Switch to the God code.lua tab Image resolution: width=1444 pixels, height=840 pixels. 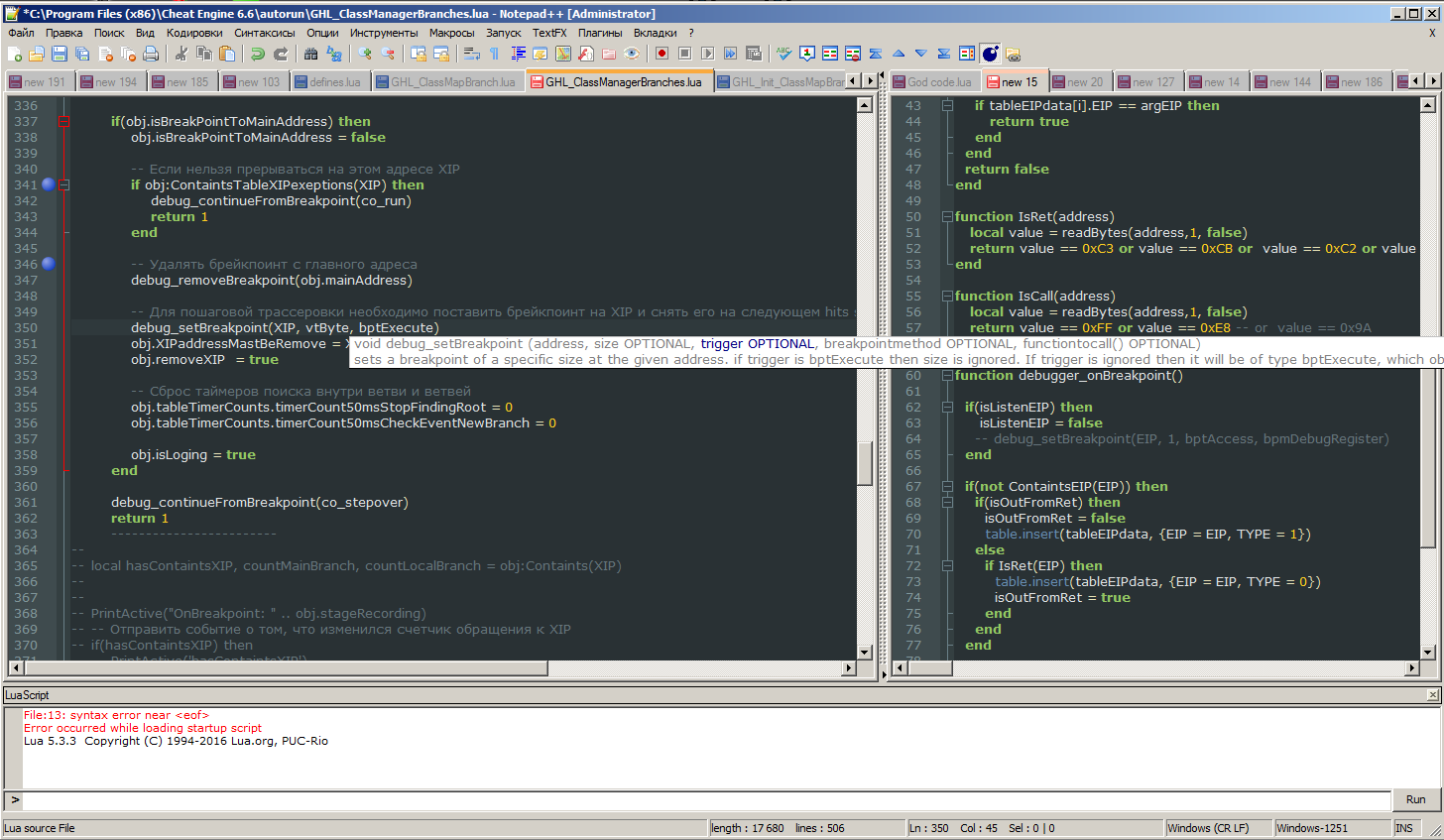[933, 81]
